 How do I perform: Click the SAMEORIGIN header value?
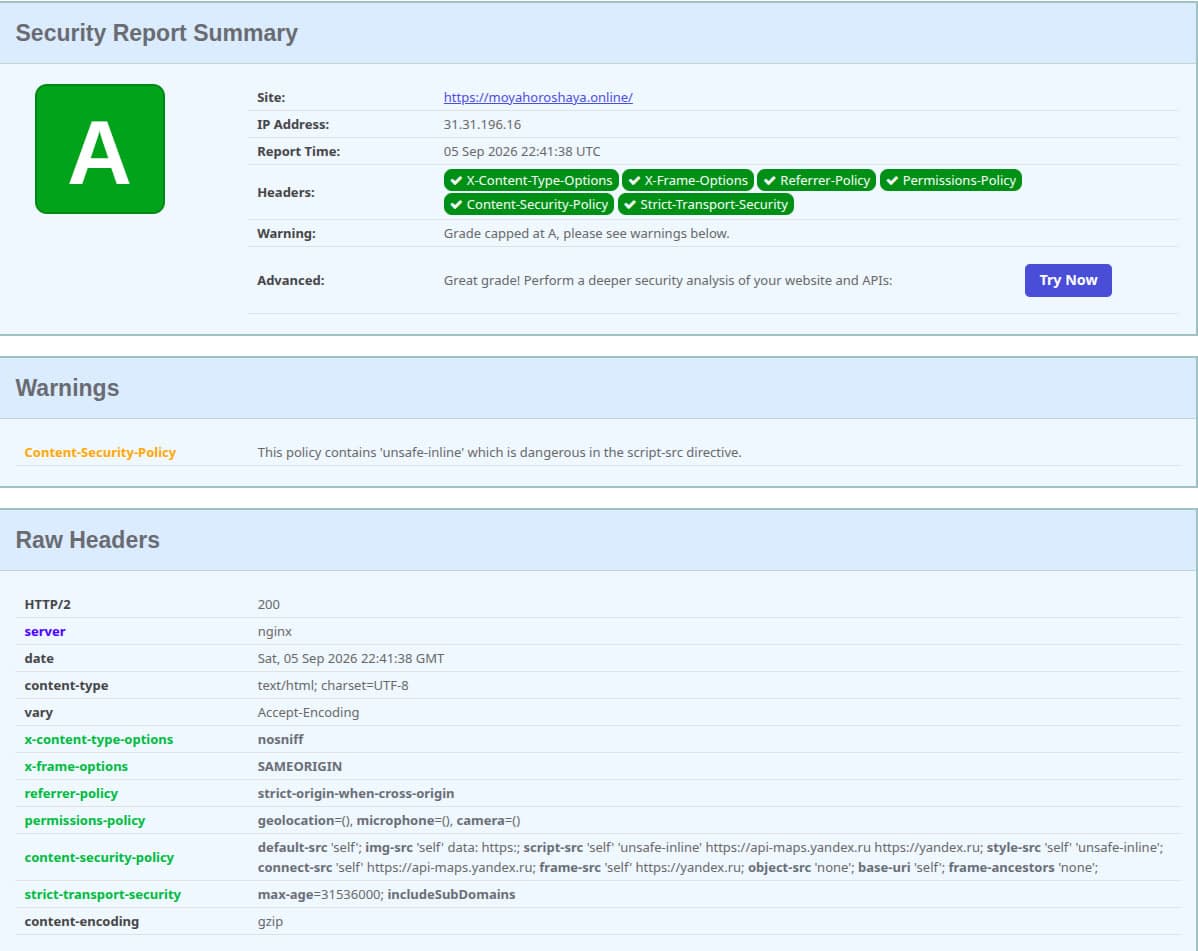point(300,766)
